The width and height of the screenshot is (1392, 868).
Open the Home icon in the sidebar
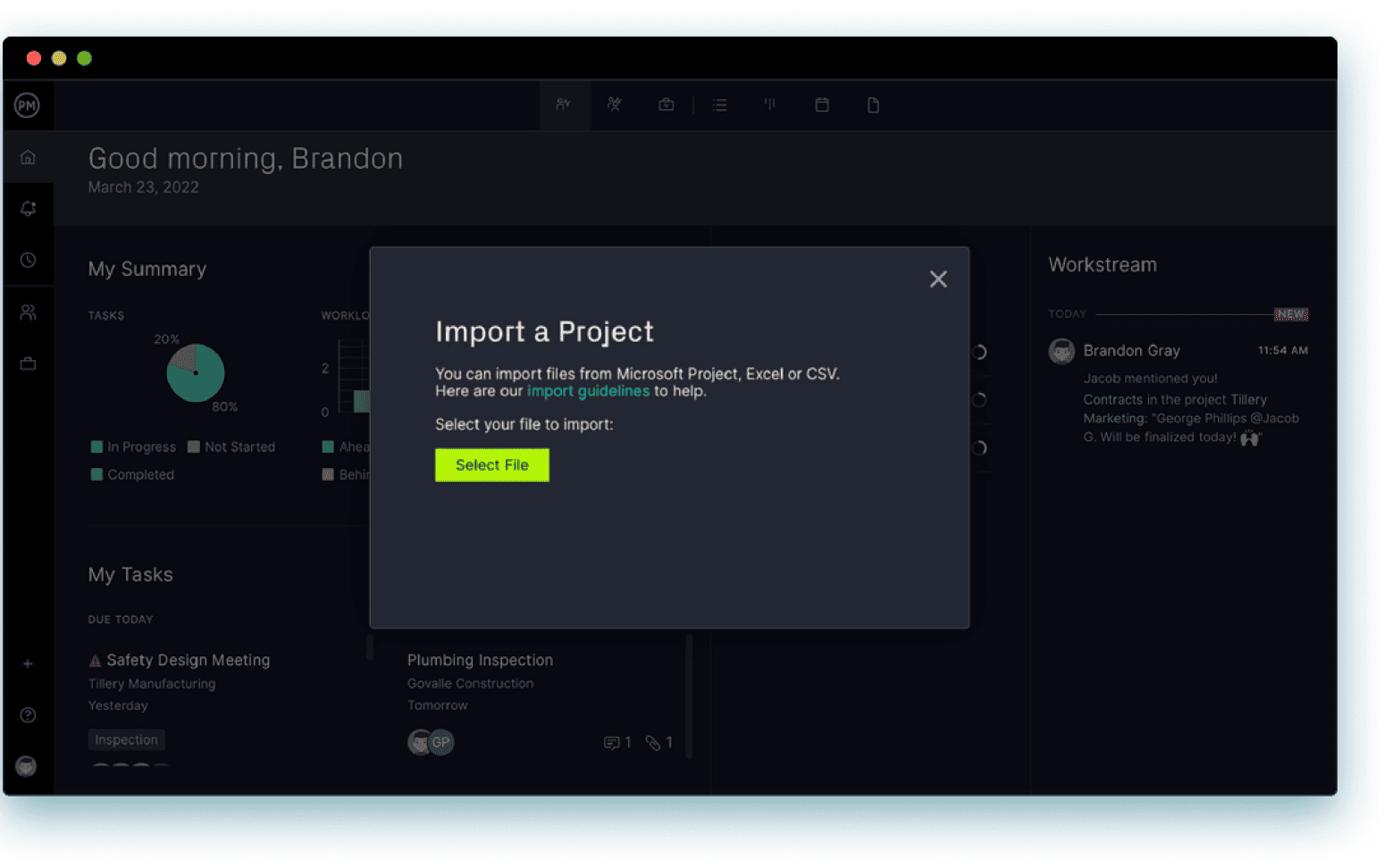coord(28,156)
